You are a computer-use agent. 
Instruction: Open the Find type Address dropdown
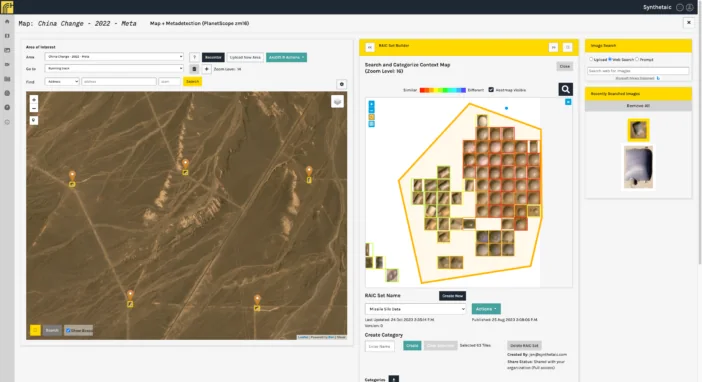click(62, 82)
